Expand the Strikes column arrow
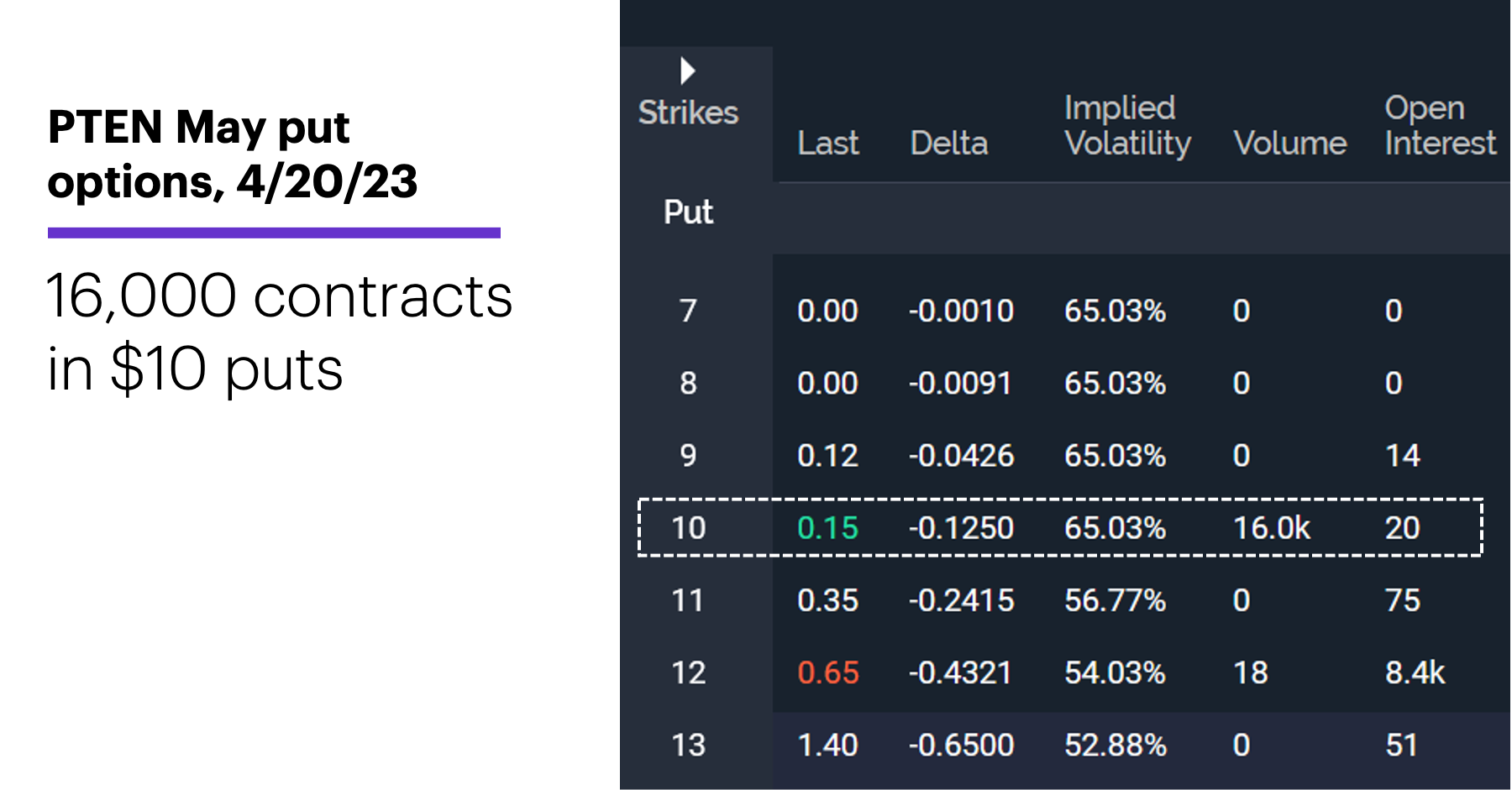This screenshot has height=790, width=1512. coord(688,71)
